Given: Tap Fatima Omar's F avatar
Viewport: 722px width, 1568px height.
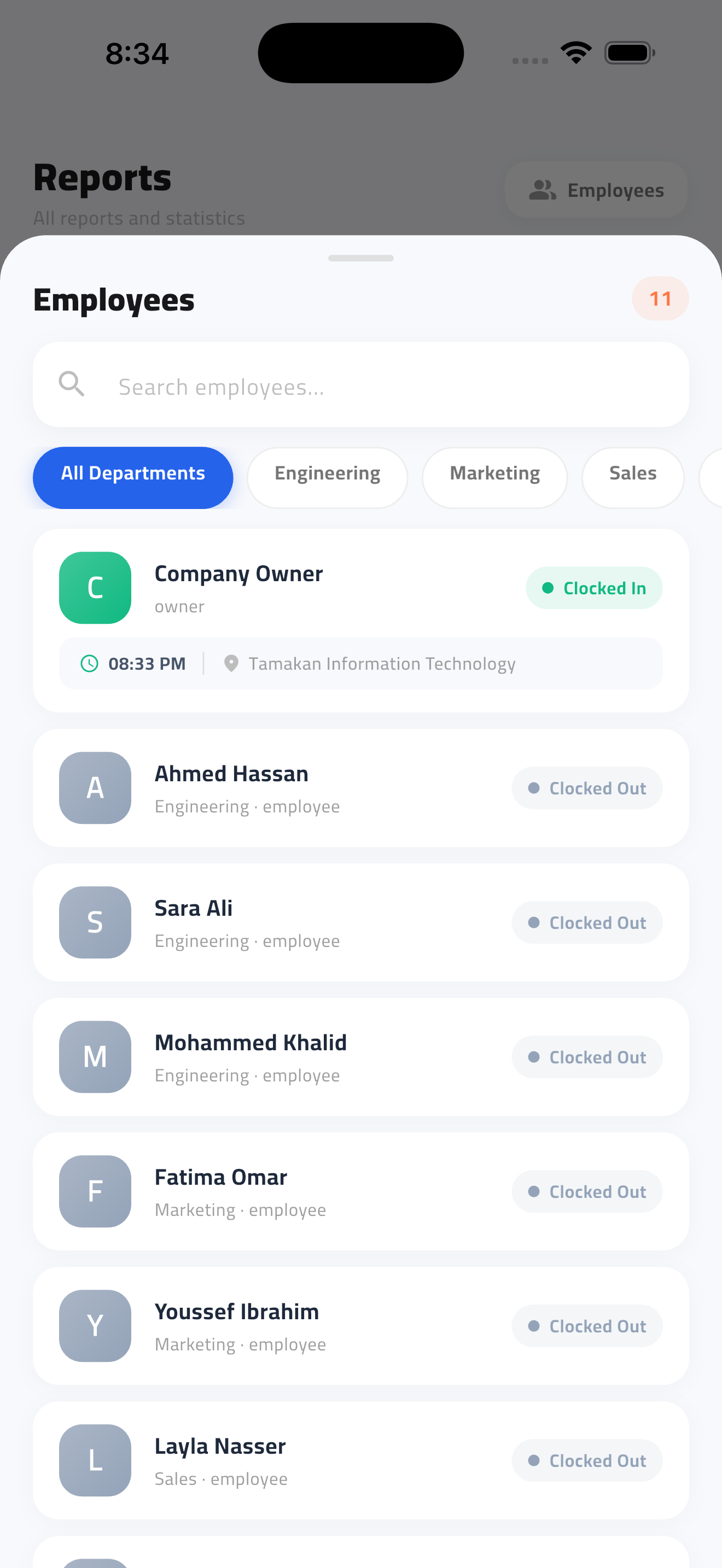Looking at the screenshot, I should point(95,1191).
